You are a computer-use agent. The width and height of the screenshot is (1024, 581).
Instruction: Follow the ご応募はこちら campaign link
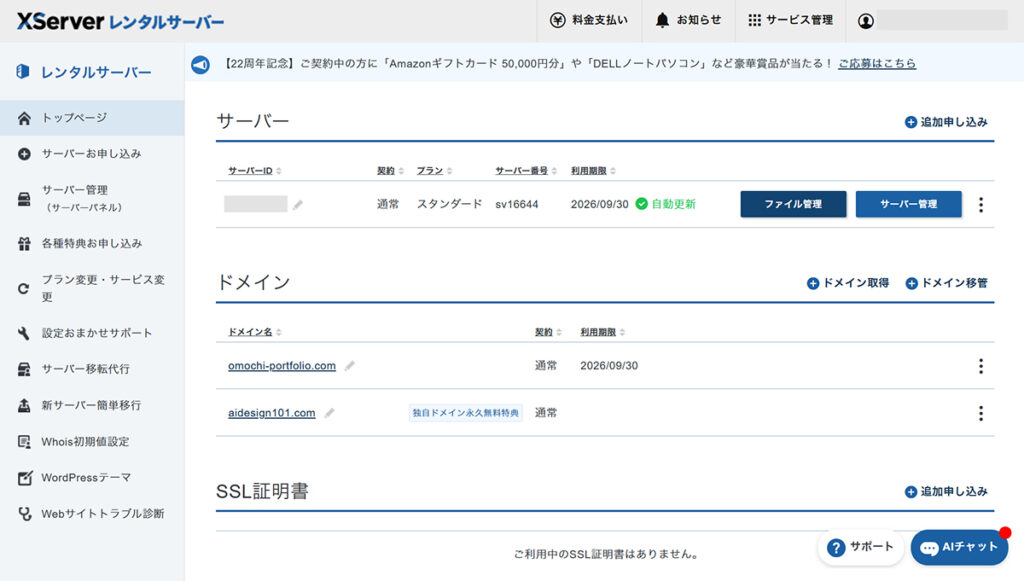pos(876,64)
